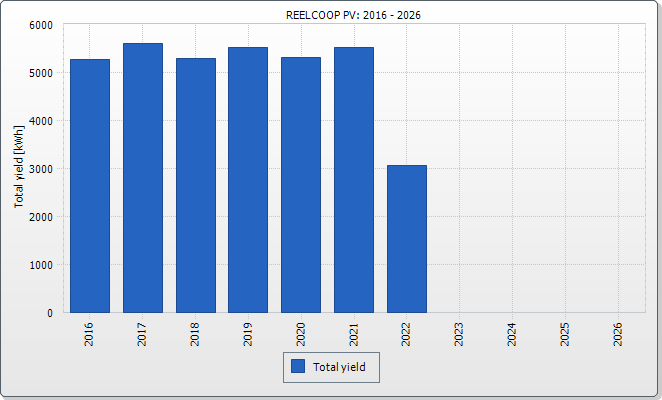Click the shorter 2022 bar
This screenshot has width=662, height=400.
pos(407,239)
